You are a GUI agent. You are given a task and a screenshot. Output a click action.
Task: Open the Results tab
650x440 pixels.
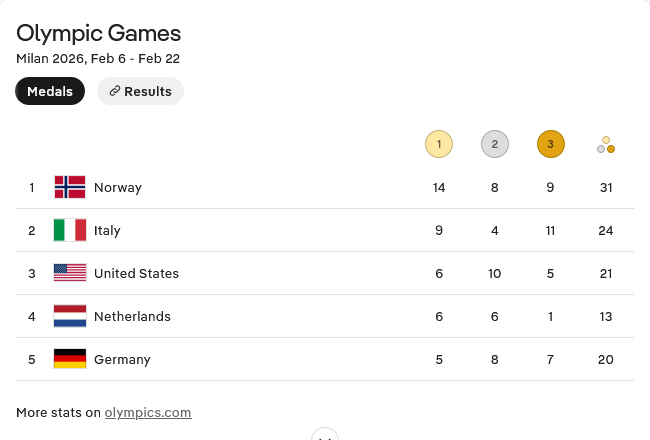[140, 91]
